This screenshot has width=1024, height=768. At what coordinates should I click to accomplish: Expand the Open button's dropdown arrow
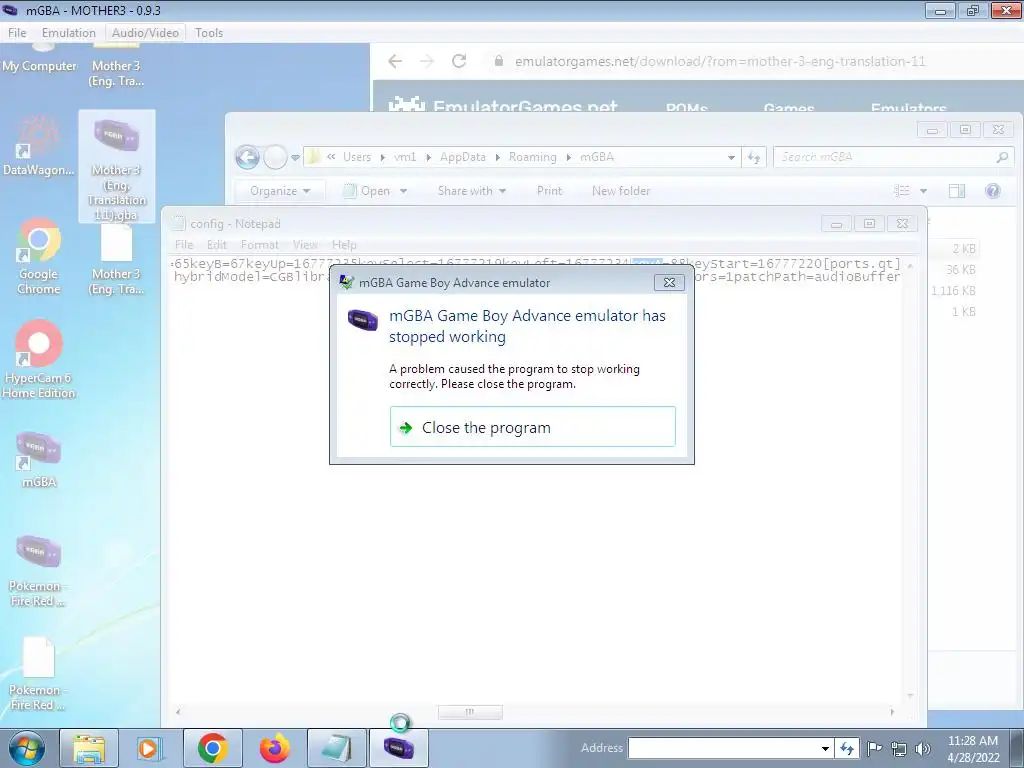click(x=404, y=191)
